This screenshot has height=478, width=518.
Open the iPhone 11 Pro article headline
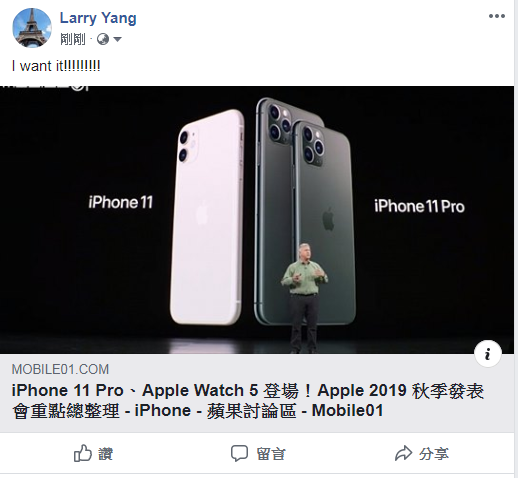247,400
